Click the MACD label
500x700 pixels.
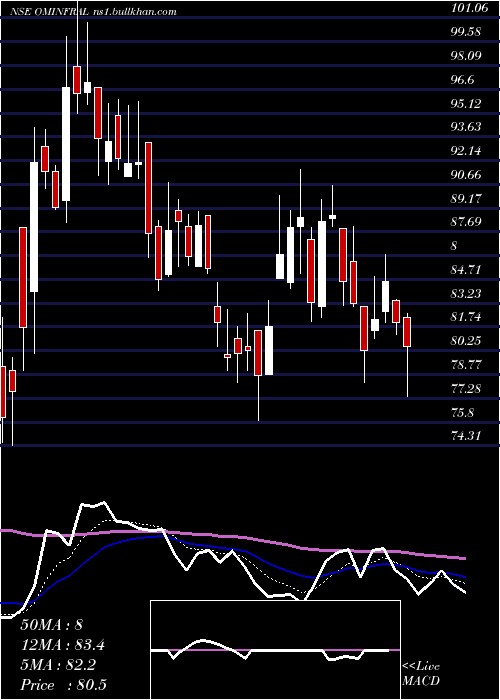pyautogui.click(x=421, y=681)
